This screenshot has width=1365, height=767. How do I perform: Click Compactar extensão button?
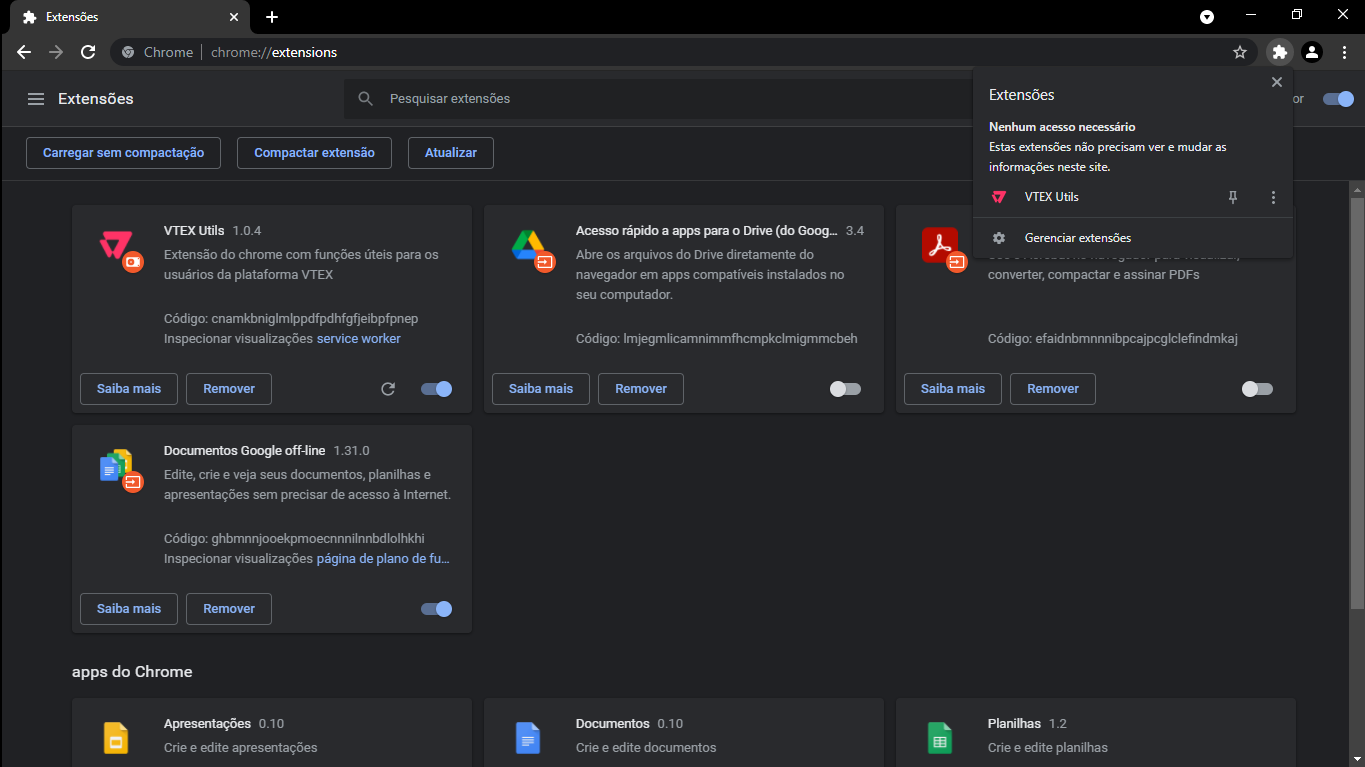(x=314, y=153)
